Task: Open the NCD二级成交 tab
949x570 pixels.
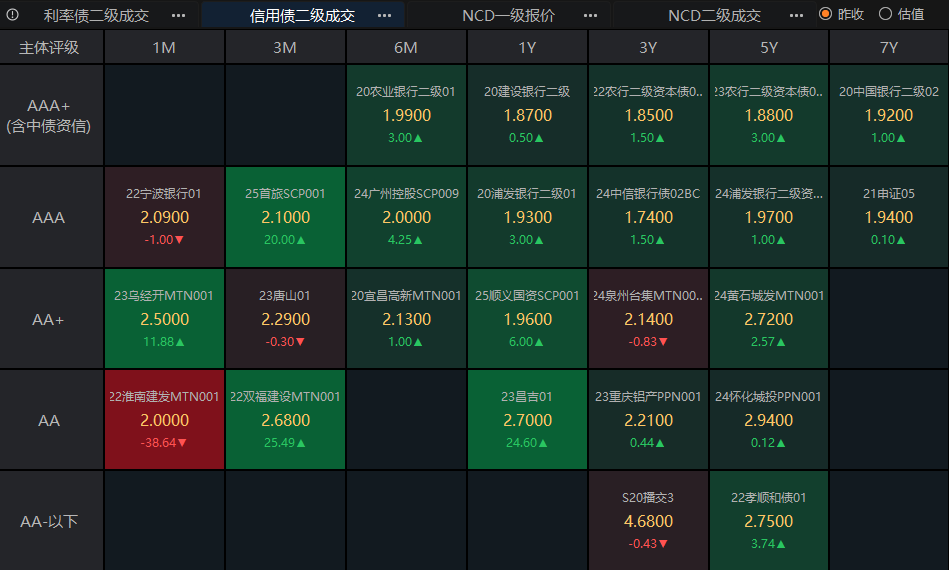Action: pos(714,16)
